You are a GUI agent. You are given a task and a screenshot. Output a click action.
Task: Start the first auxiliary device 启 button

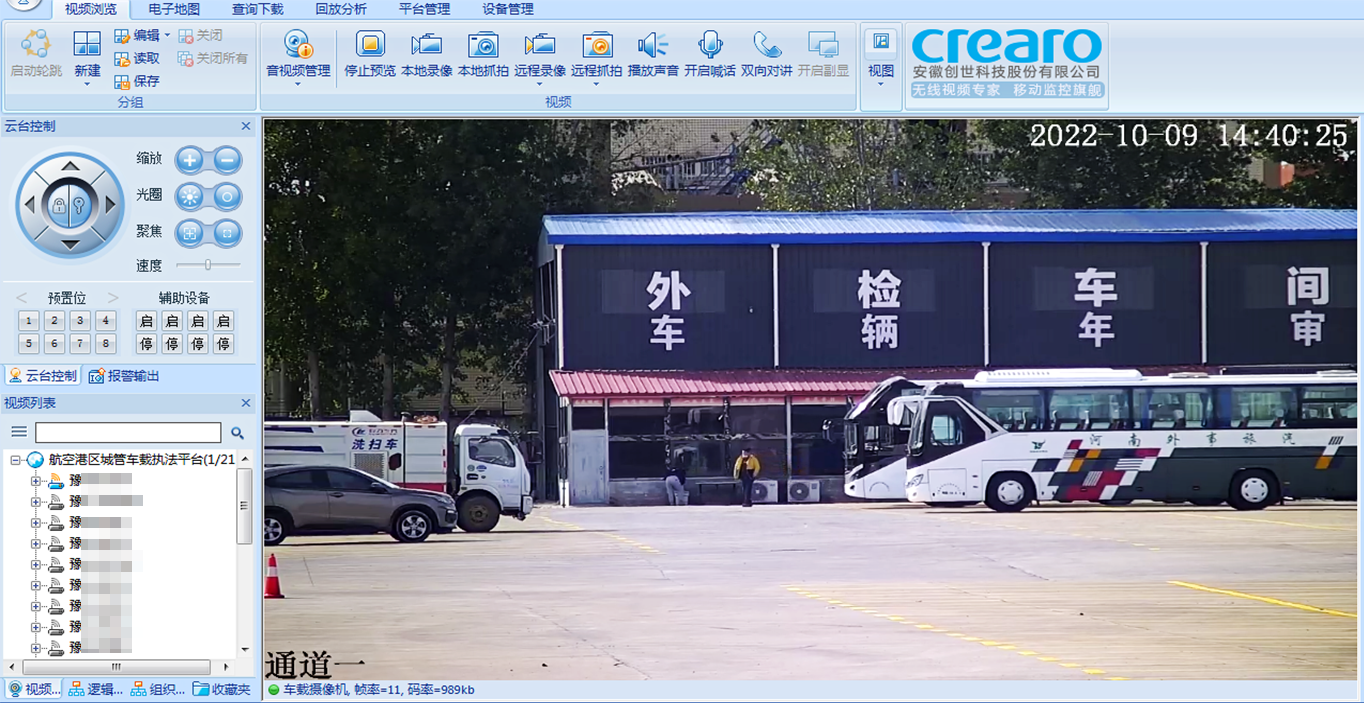(146, 321)
